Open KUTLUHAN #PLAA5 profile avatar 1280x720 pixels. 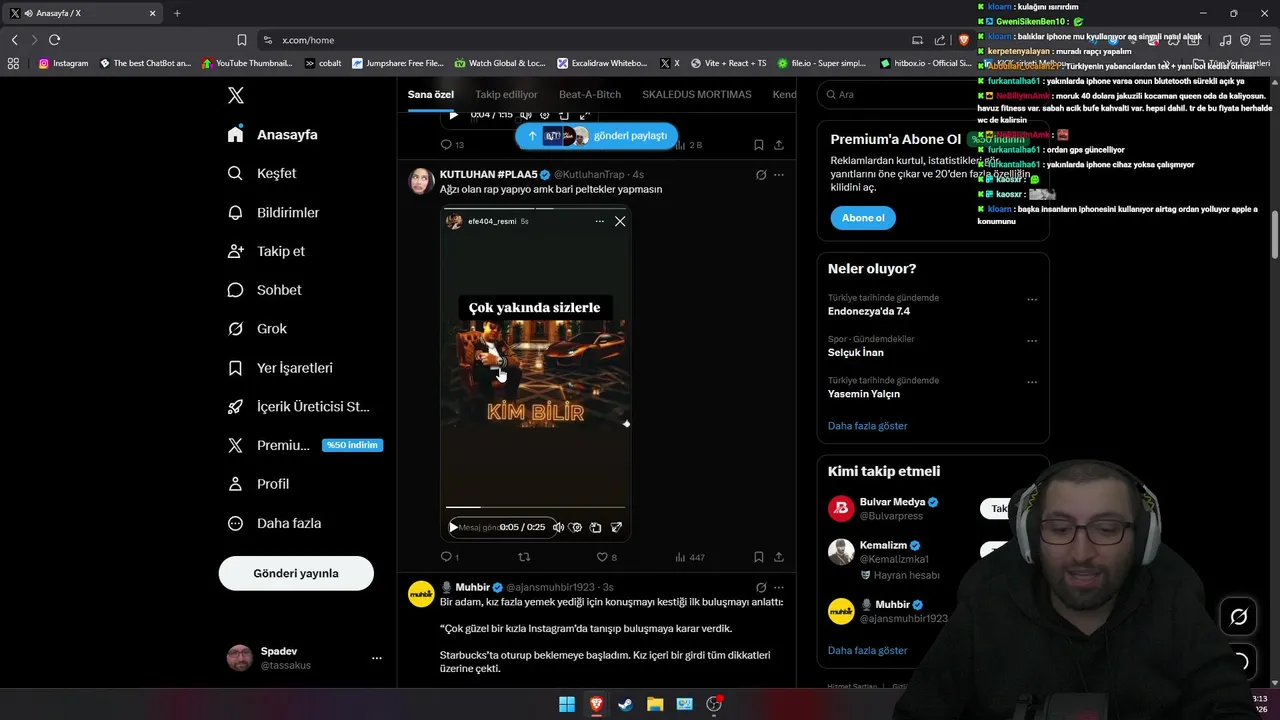pos(421,181)
